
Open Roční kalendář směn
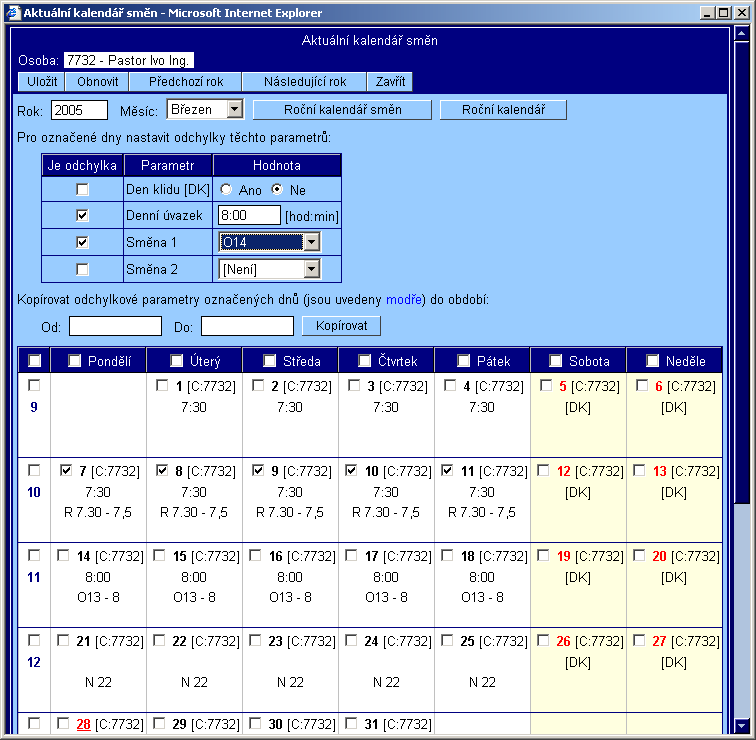click(342, 109)
